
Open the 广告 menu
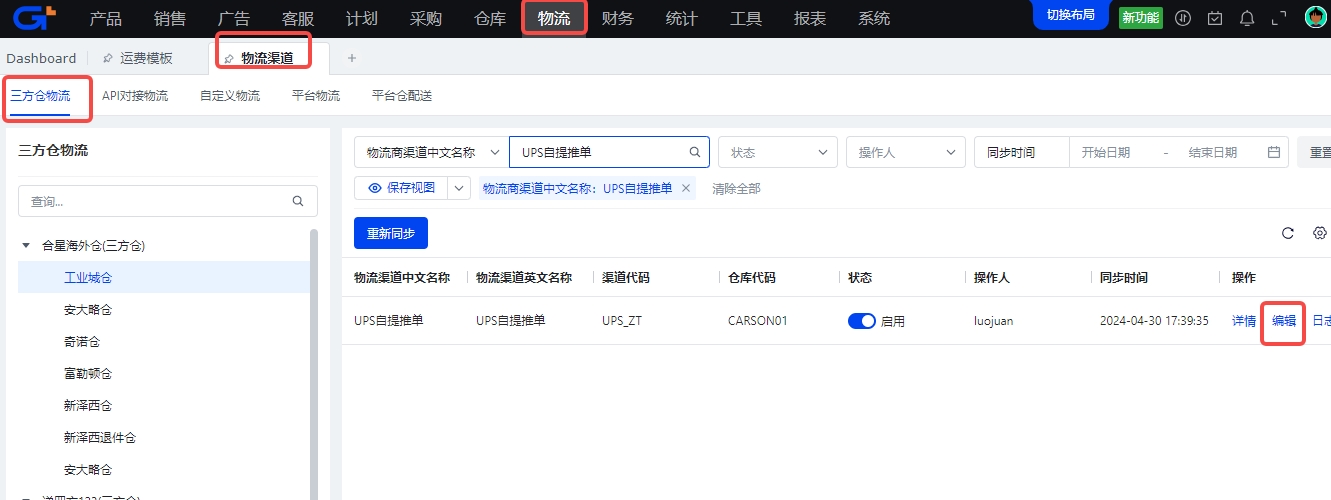tap(234, 18)
